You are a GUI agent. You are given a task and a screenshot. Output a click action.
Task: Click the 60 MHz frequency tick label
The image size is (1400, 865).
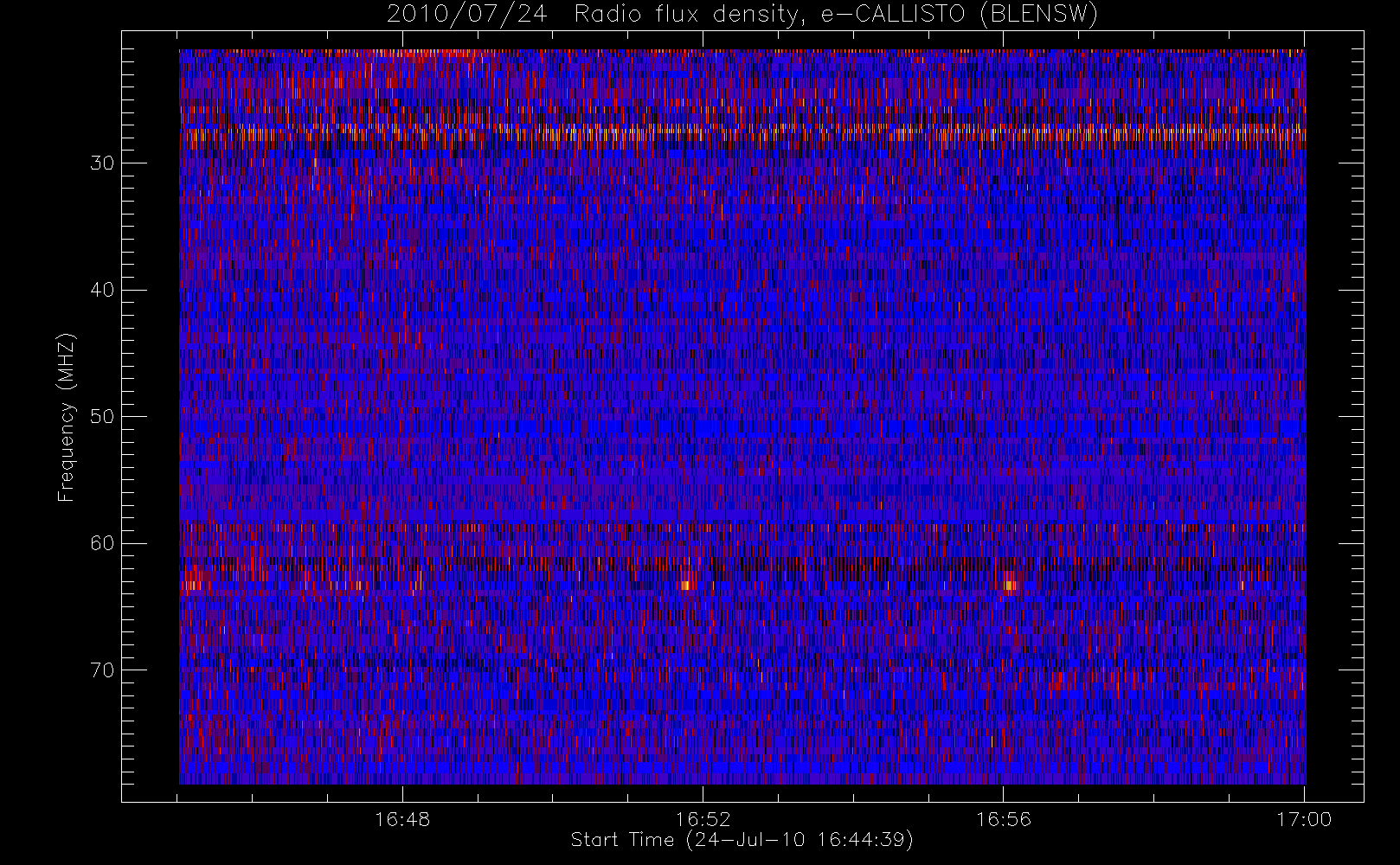tap(102, 543)
